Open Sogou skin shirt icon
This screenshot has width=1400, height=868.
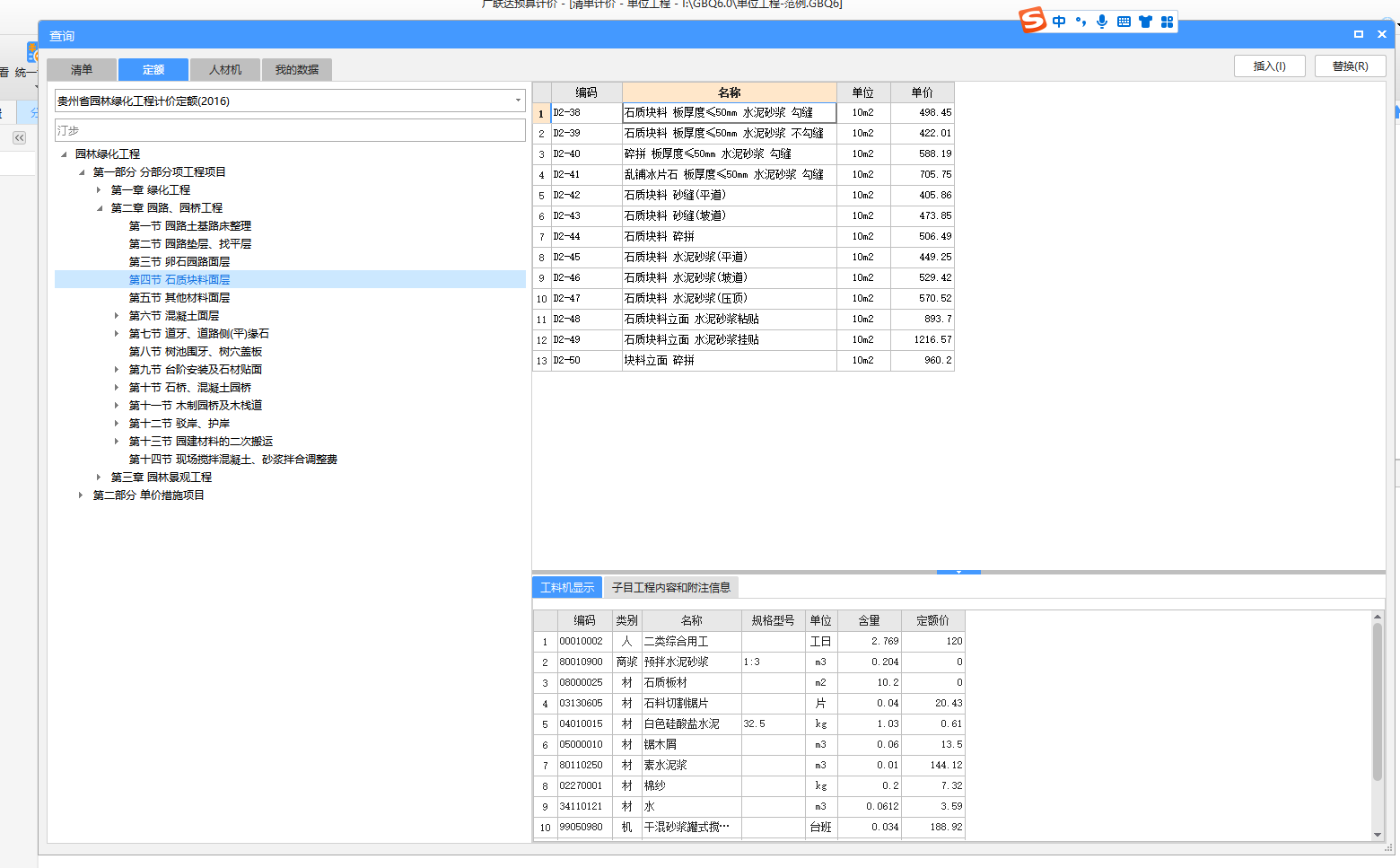[x=1145, y=22]
